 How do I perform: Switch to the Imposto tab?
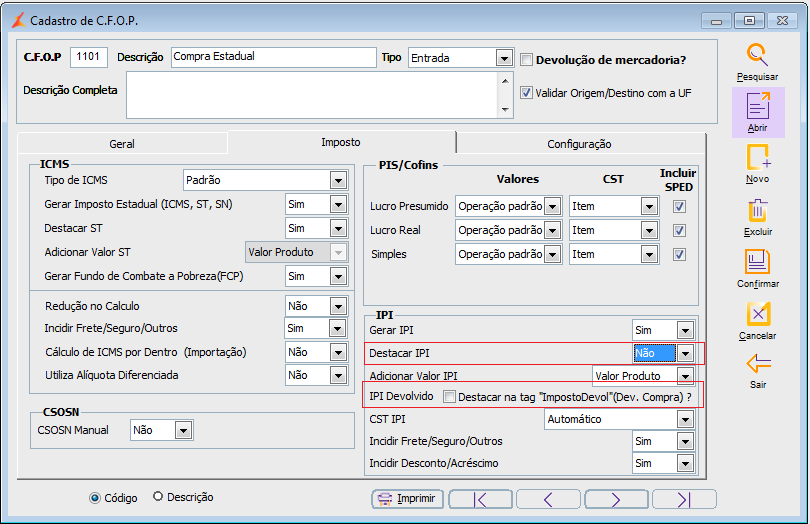click(x=341, y=142)
